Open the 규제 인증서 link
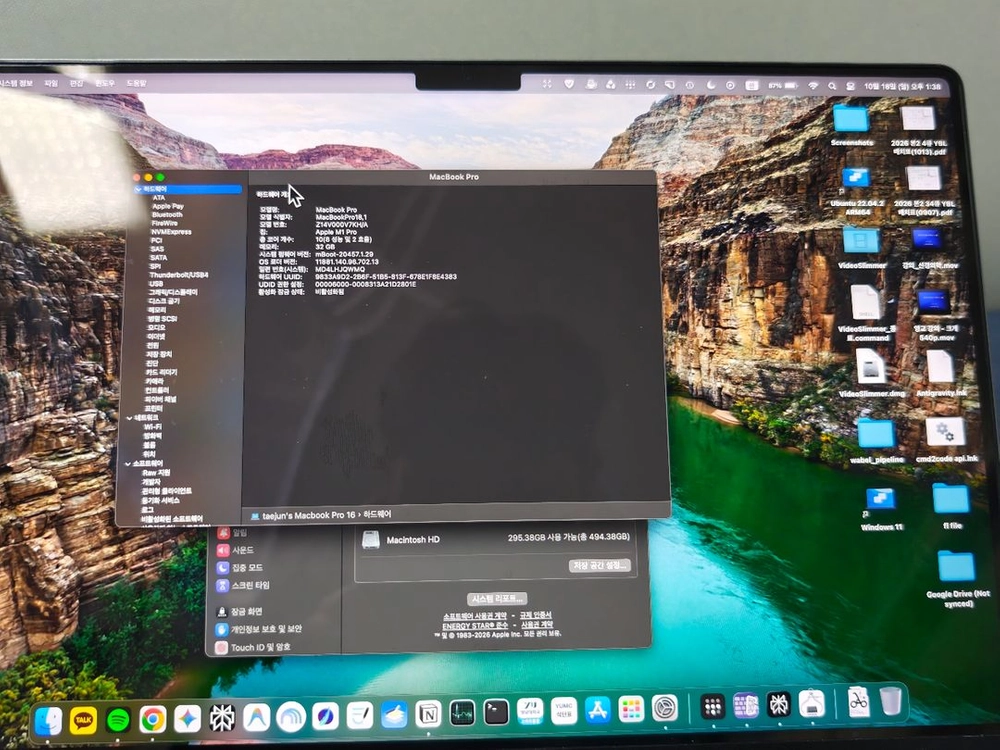 click(x=535, y=615)
